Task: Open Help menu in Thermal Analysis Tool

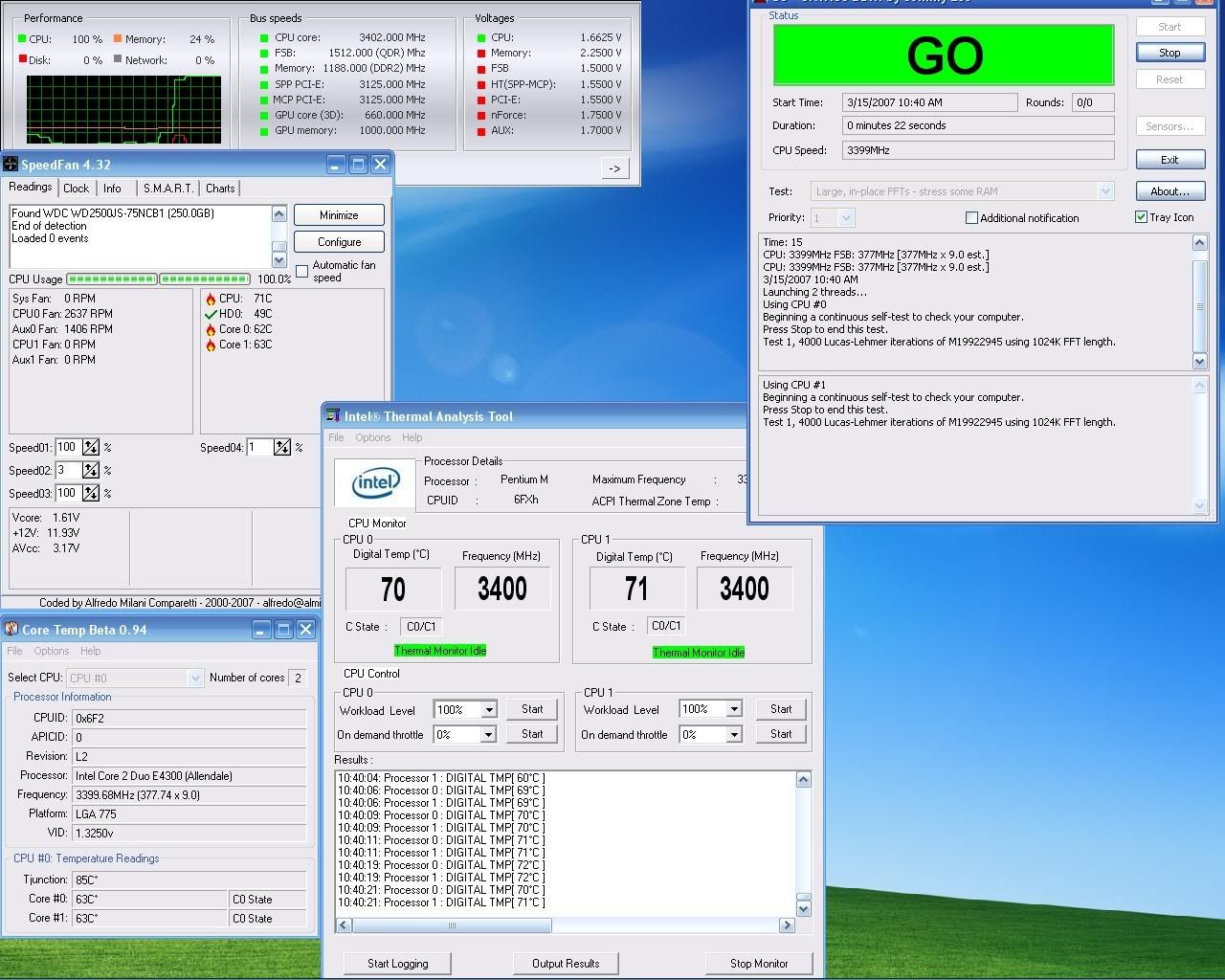Action: 412,437
